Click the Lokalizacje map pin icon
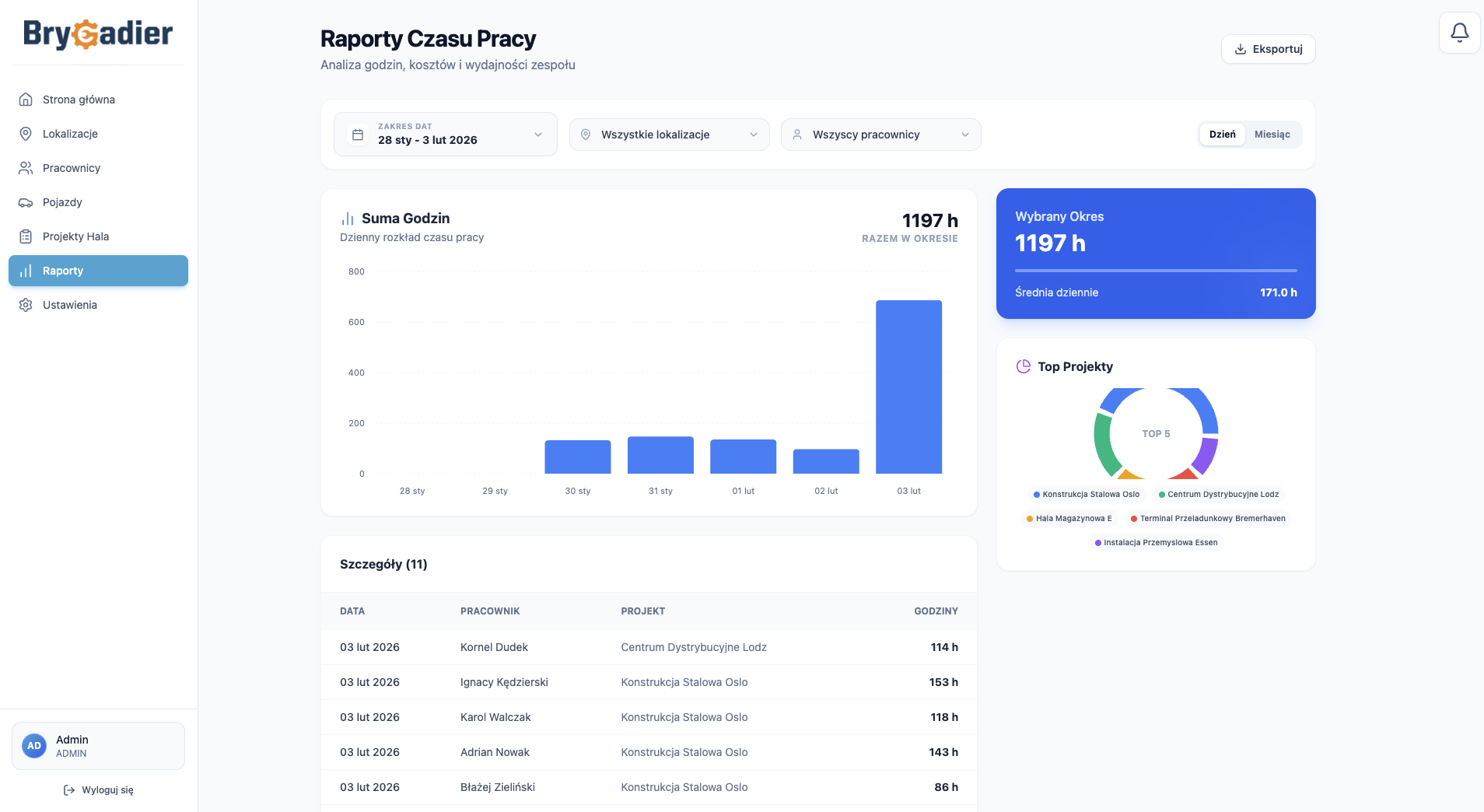Screen dimensions: 1484x812 pos(26,134)
